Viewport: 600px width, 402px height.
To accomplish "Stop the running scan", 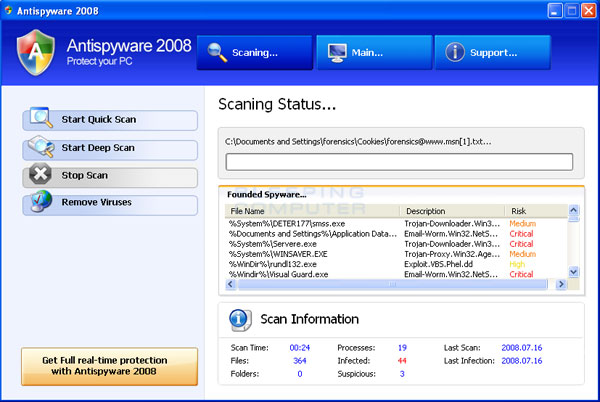I will click(110, 177).
